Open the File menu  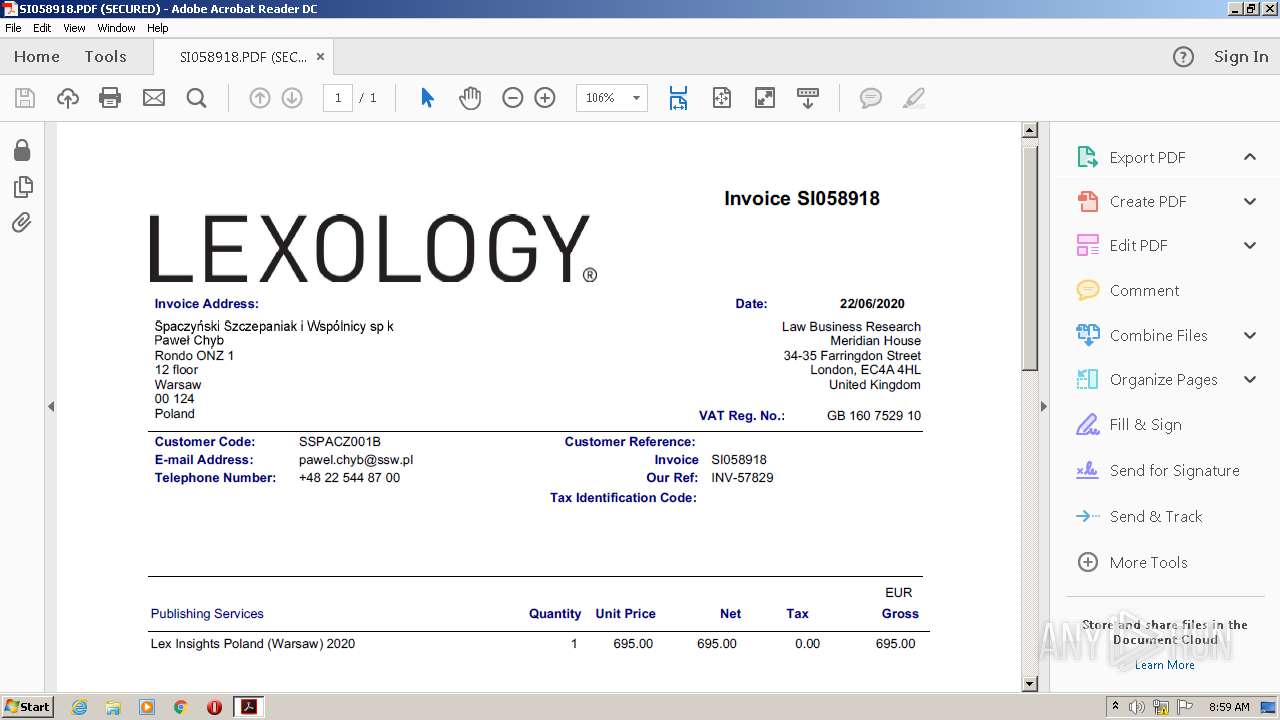[x=13, y=28]
